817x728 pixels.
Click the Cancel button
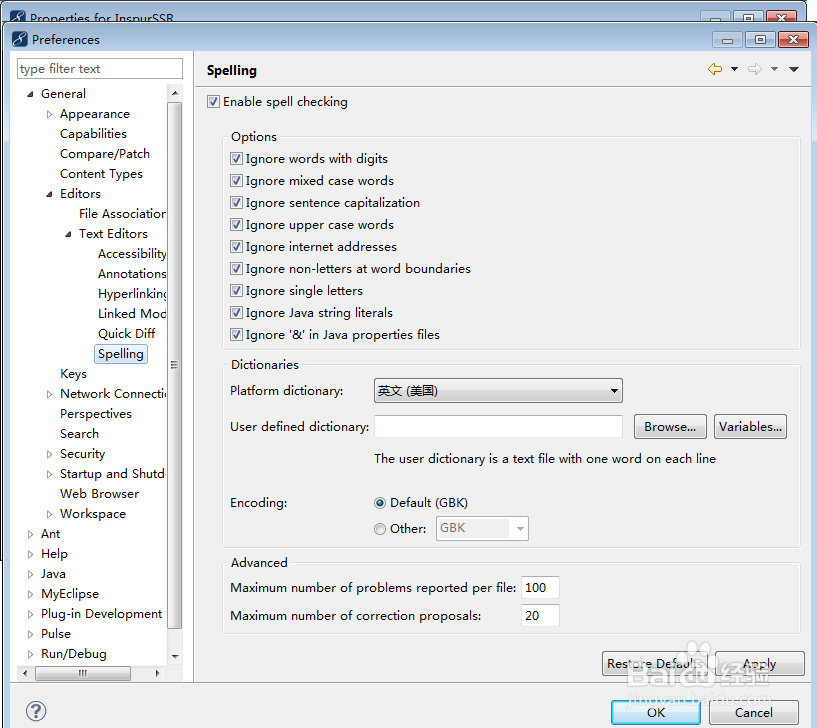click(753, 712)
